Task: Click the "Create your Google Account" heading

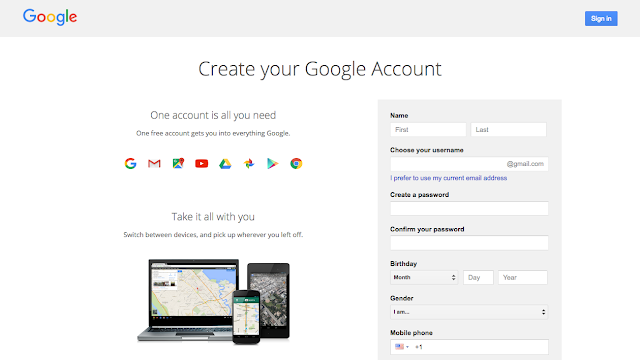Action: click(x=320, y=69)
